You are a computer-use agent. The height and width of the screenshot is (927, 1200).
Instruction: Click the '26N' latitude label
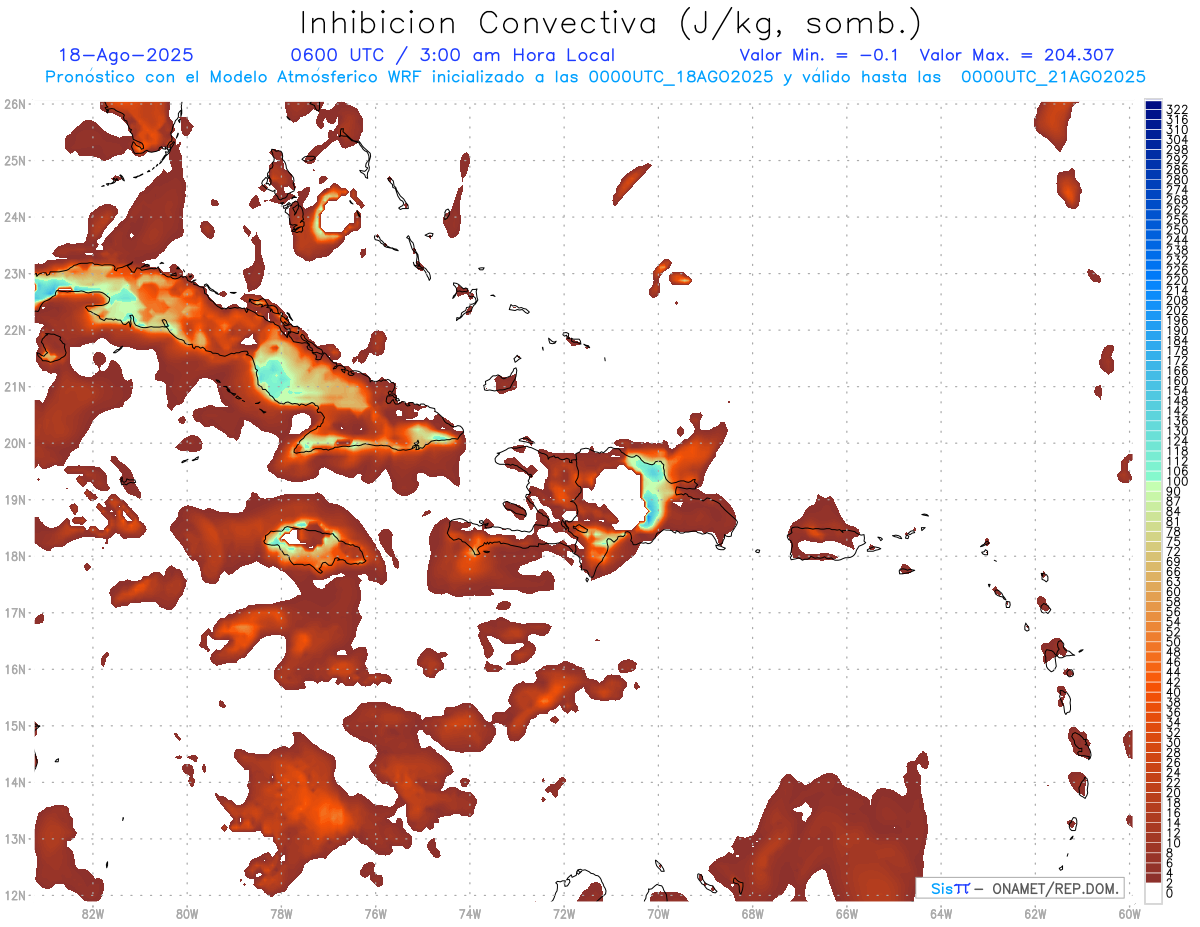pos(15,104)
